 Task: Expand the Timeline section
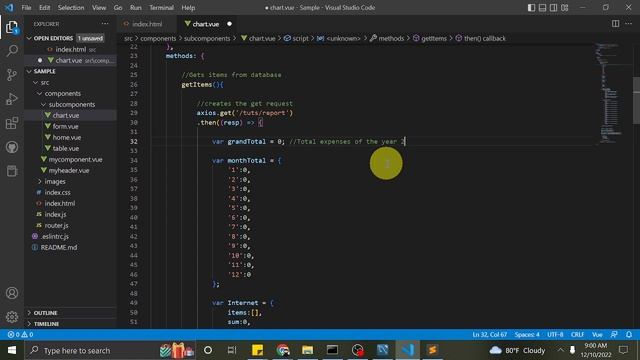[x=70, y=324]
